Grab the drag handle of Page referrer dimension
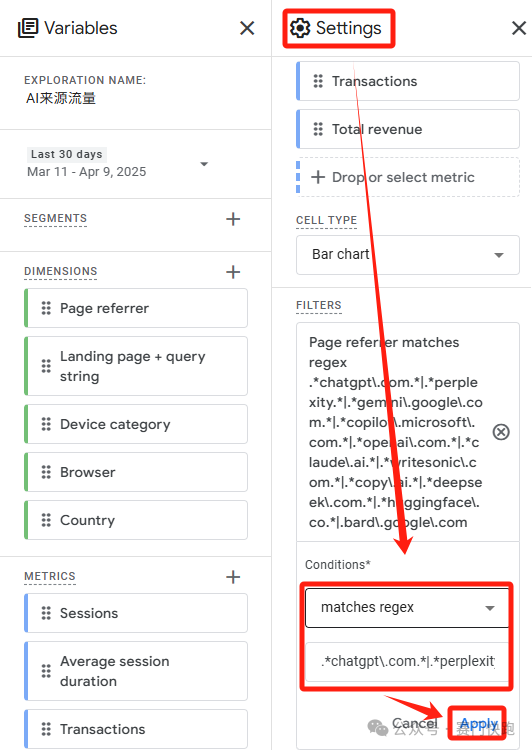Screen dimensions: 532x750 46,308
